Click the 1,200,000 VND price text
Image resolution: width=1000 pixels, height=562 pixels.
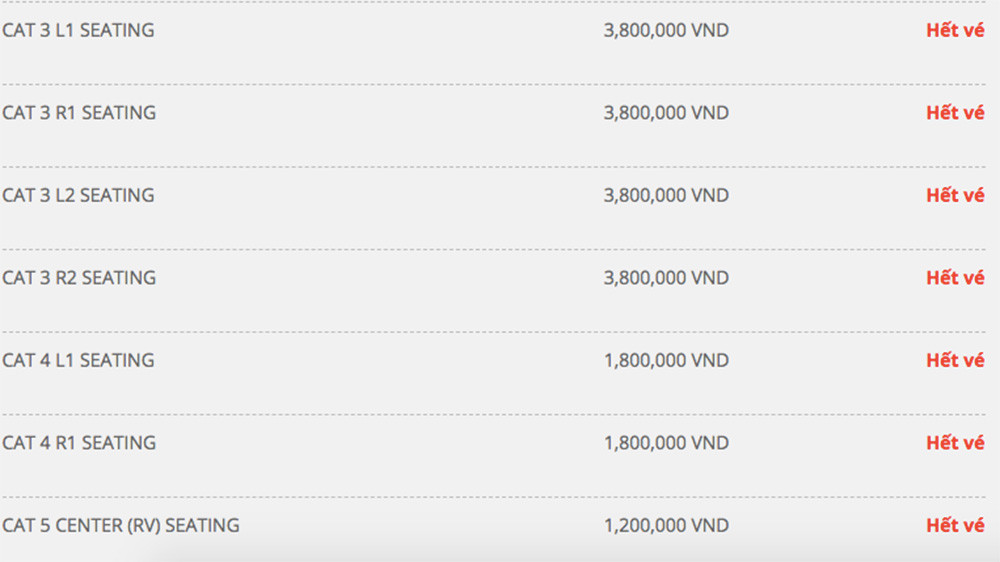(x=666, y=526)
